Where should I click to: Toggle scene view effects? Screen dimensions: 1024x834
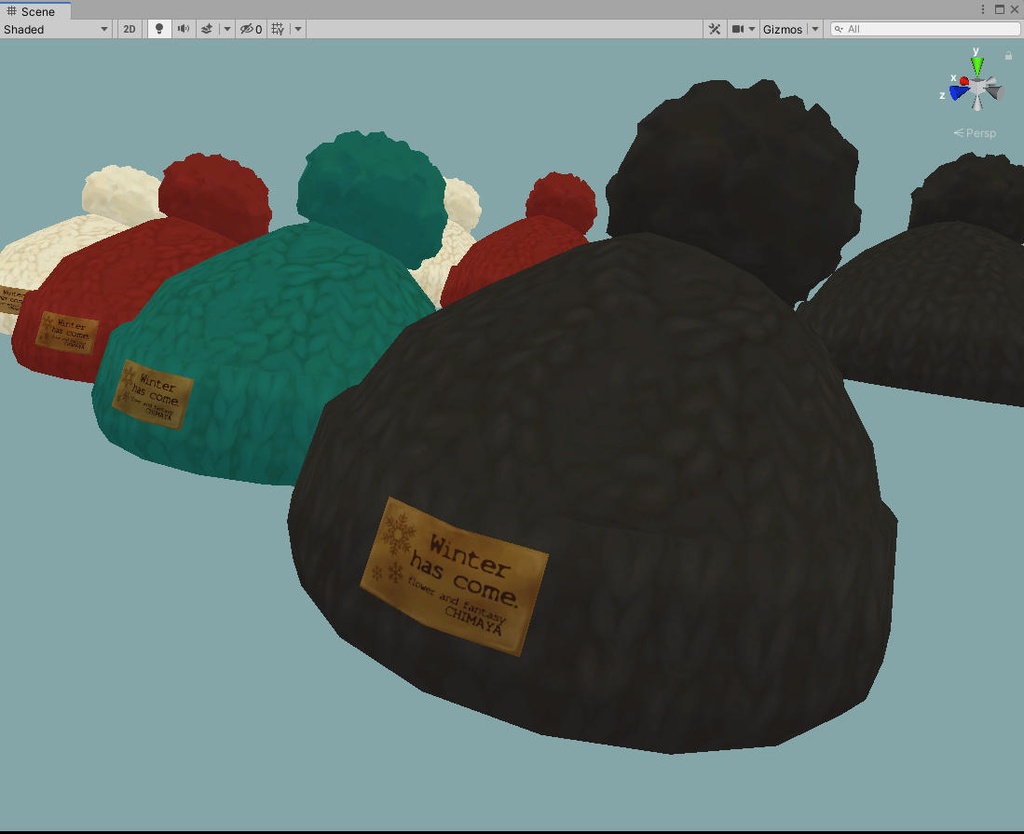pos(207,29)
